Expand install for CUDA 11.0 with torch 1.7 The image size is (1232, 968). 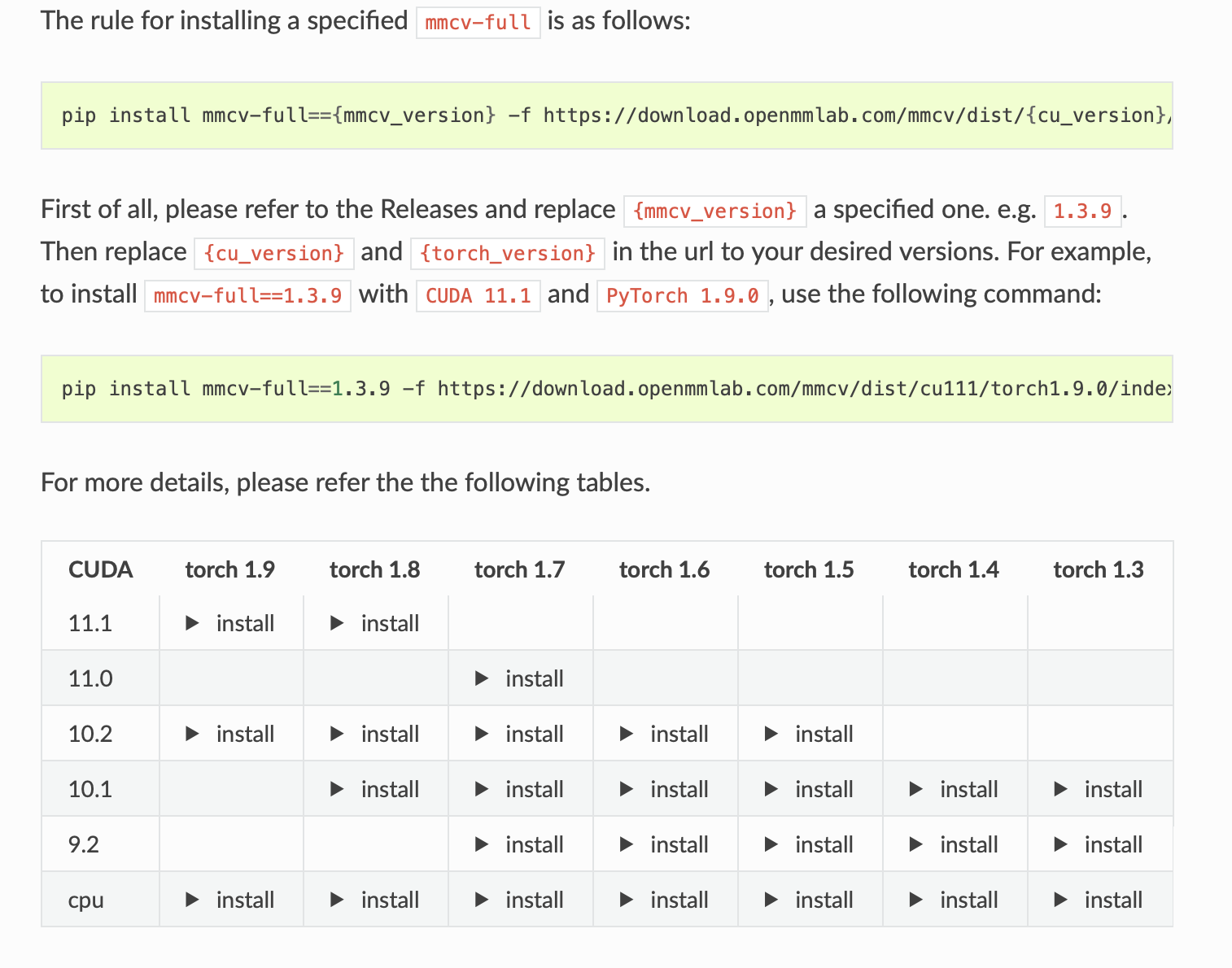tap(519, 678)
